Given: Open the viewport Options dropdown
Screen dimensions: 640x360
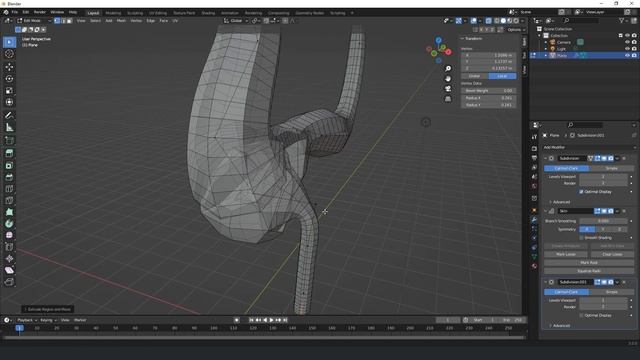Looking at the screenshot, I should click(x=516, y=29).
